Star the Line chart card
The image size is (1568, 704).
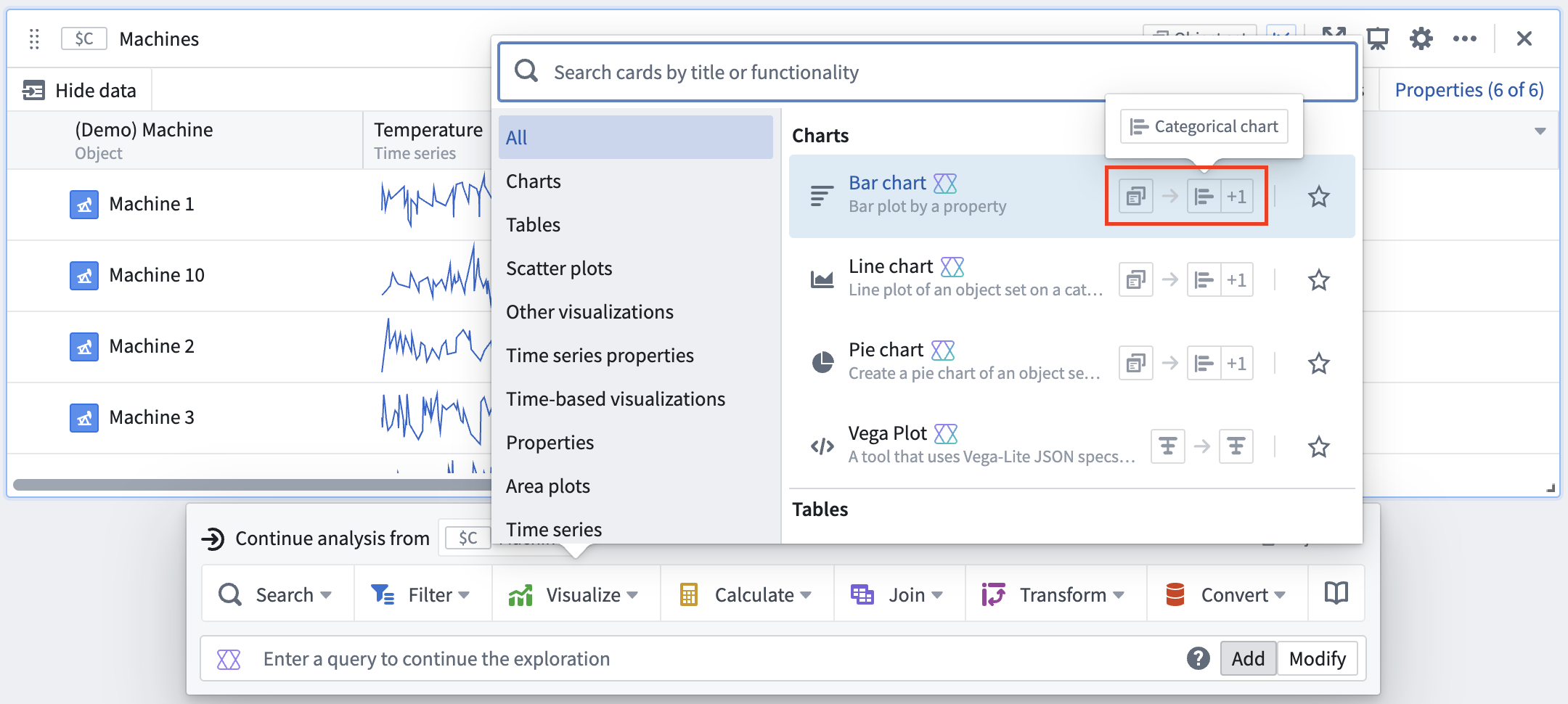pyautogui.click(x=1318, y=280)
